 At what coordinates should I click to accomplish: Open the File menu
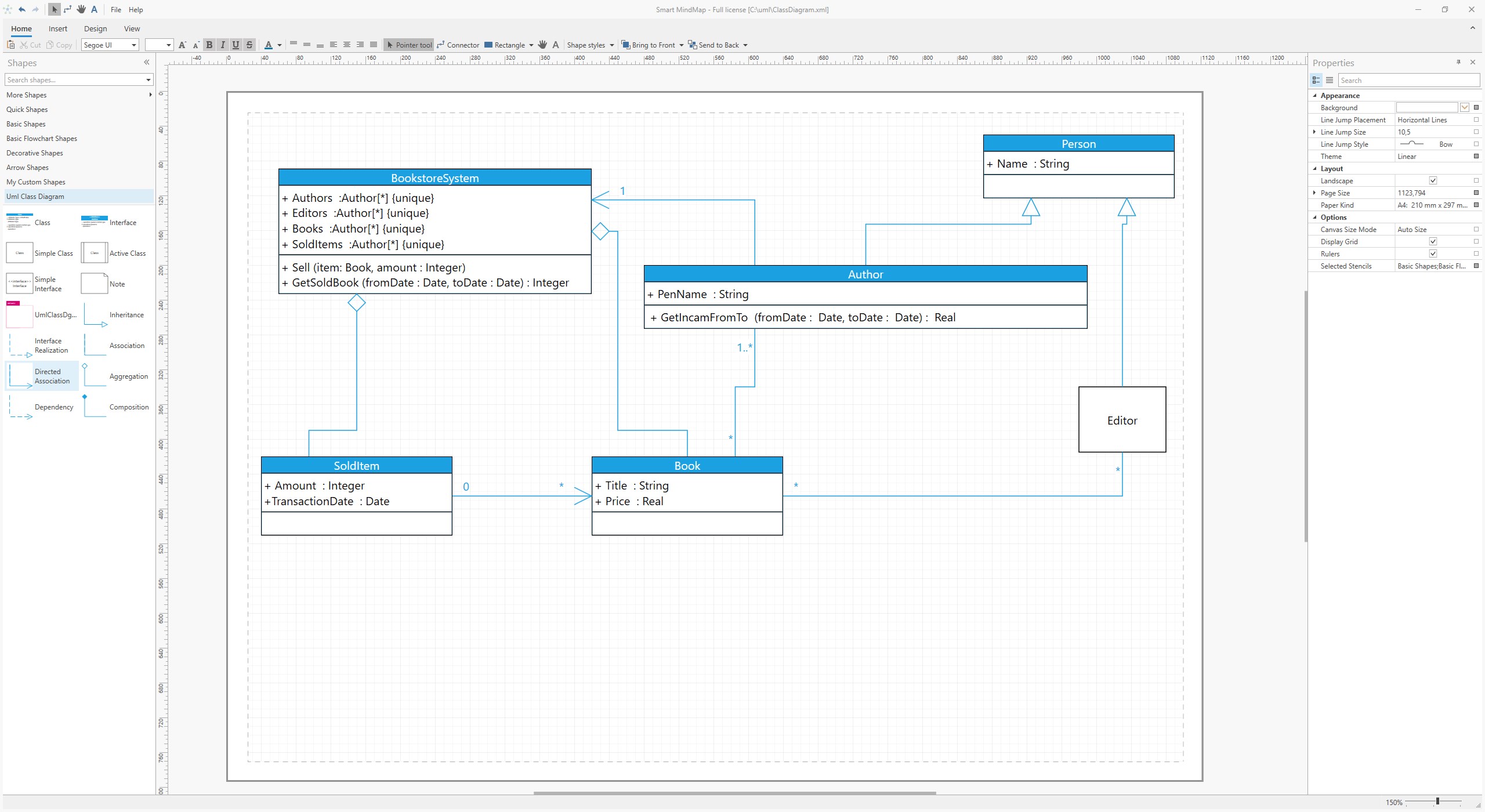point(115,9)
